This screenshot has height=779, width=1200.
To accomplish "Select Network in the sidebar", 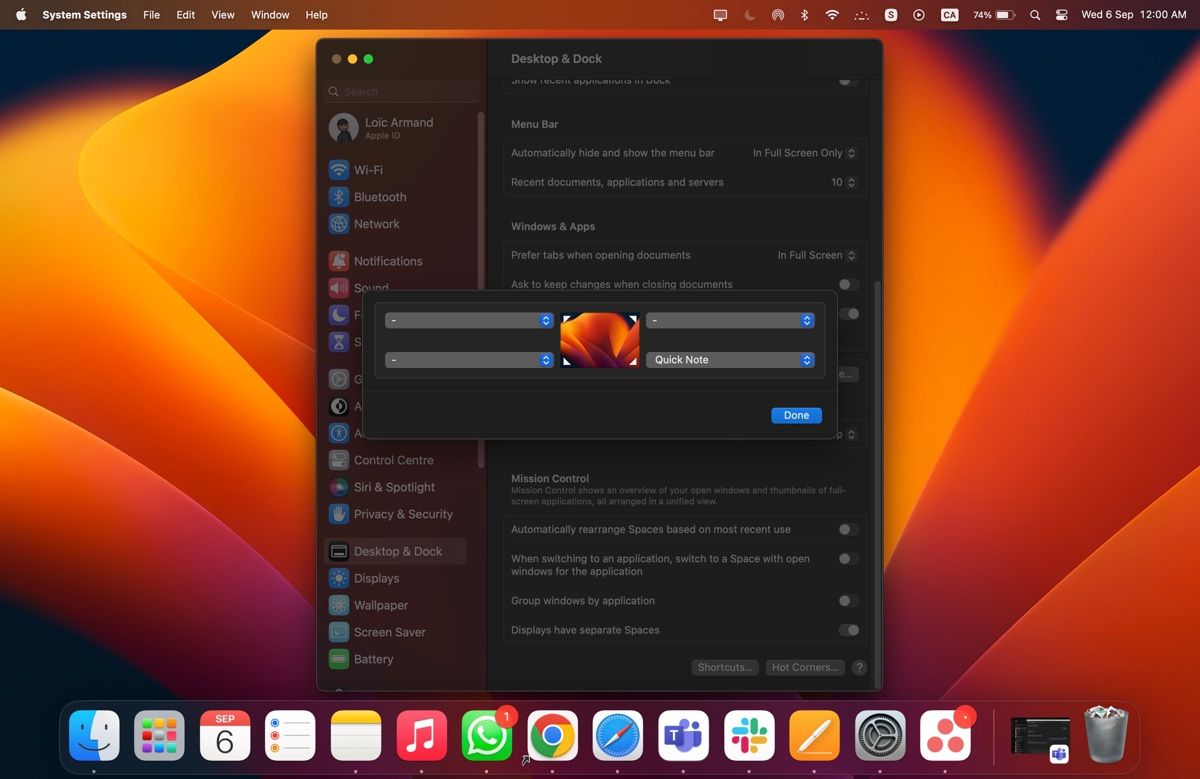I will click(378, 224).
